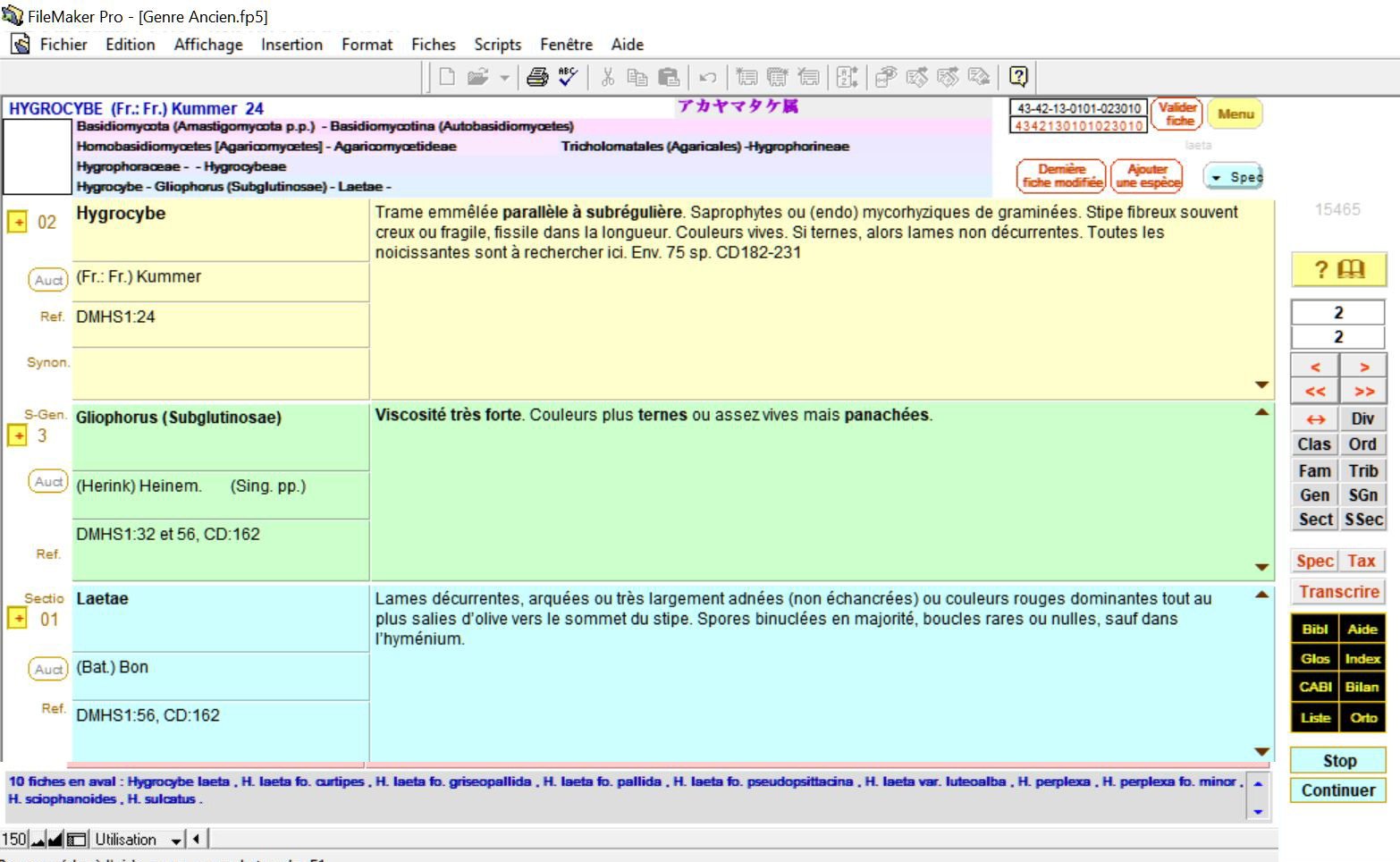Image resolution: width=1400 pixels, height=862 pixels.
Task: Open the Spec dropdown button
Action: click(x=1235, y=177)
